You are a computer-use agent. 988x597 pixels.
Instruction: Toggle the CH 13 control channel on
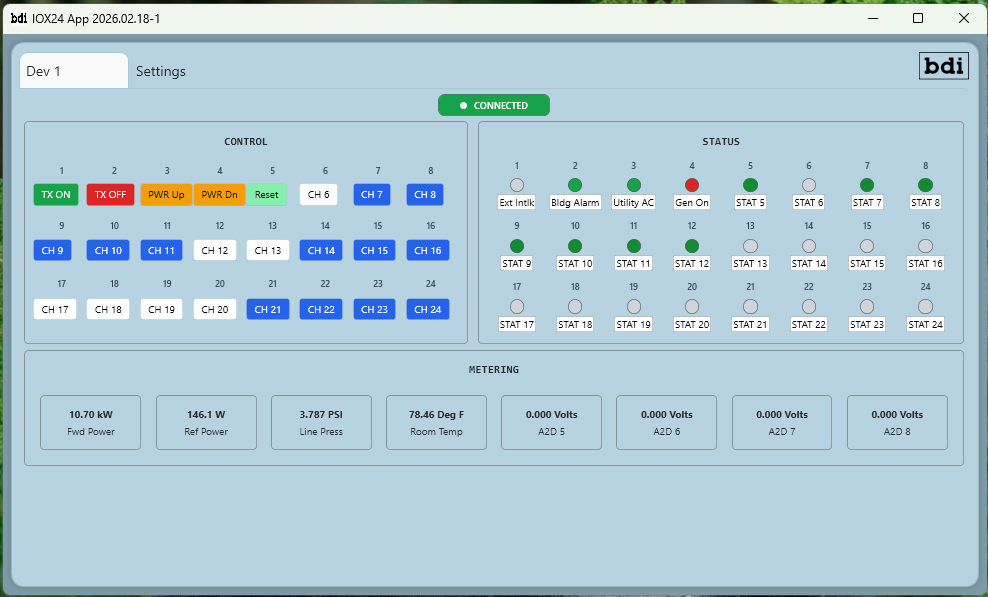[x=268, y=250]
